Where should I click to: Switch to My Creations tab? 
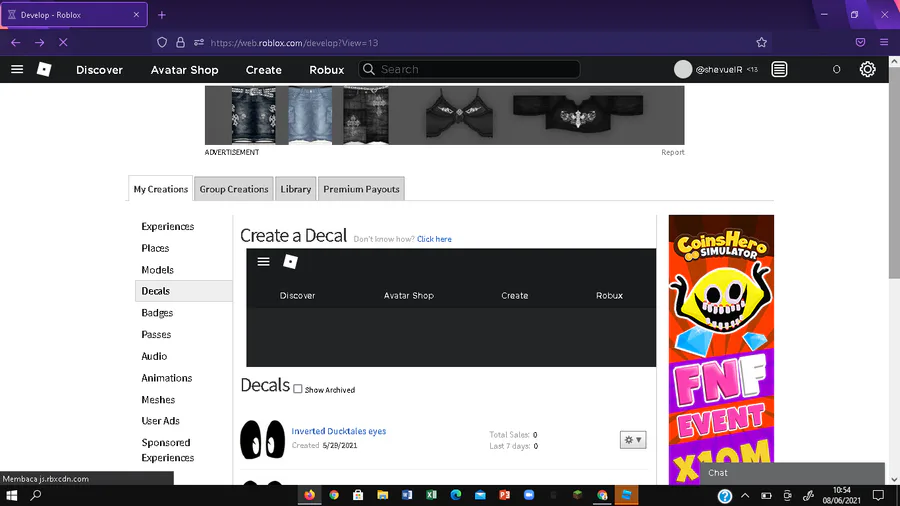[161, 189]
